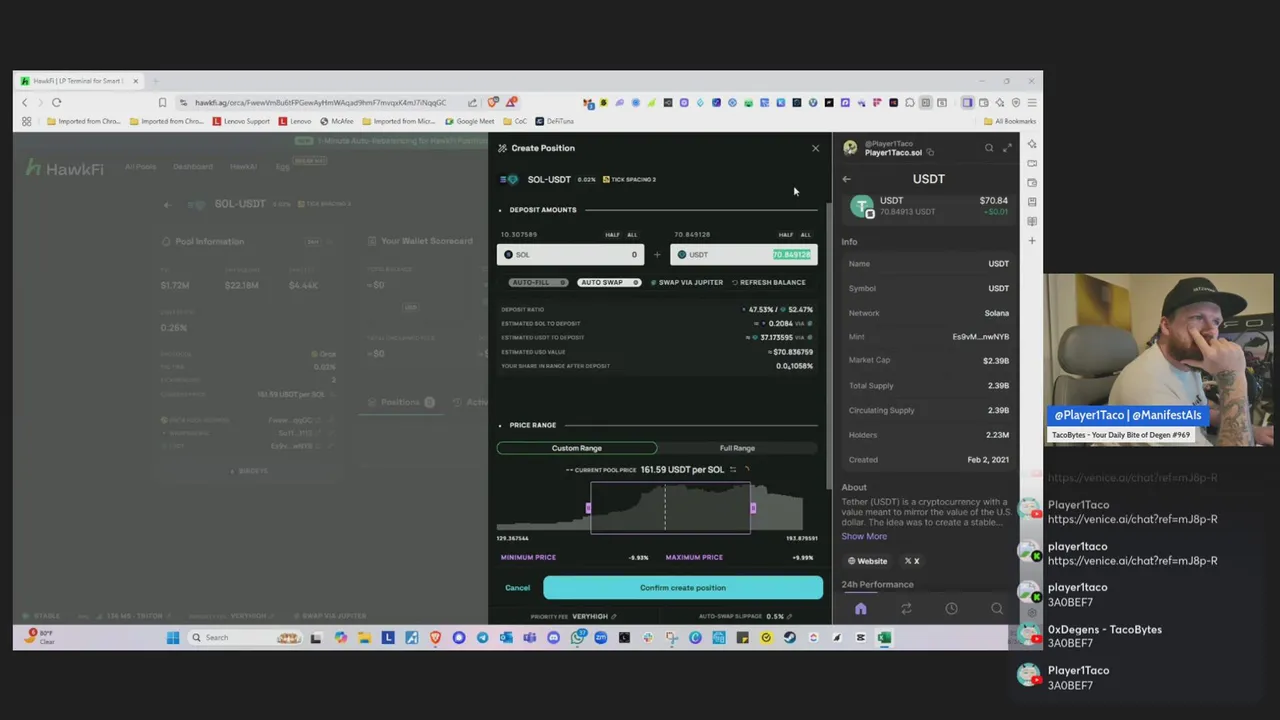Open wallet activity history tab
Image resolution: width=1280 pixels, height=720 pixels.
pyautogui.click(x=951, y=609)
